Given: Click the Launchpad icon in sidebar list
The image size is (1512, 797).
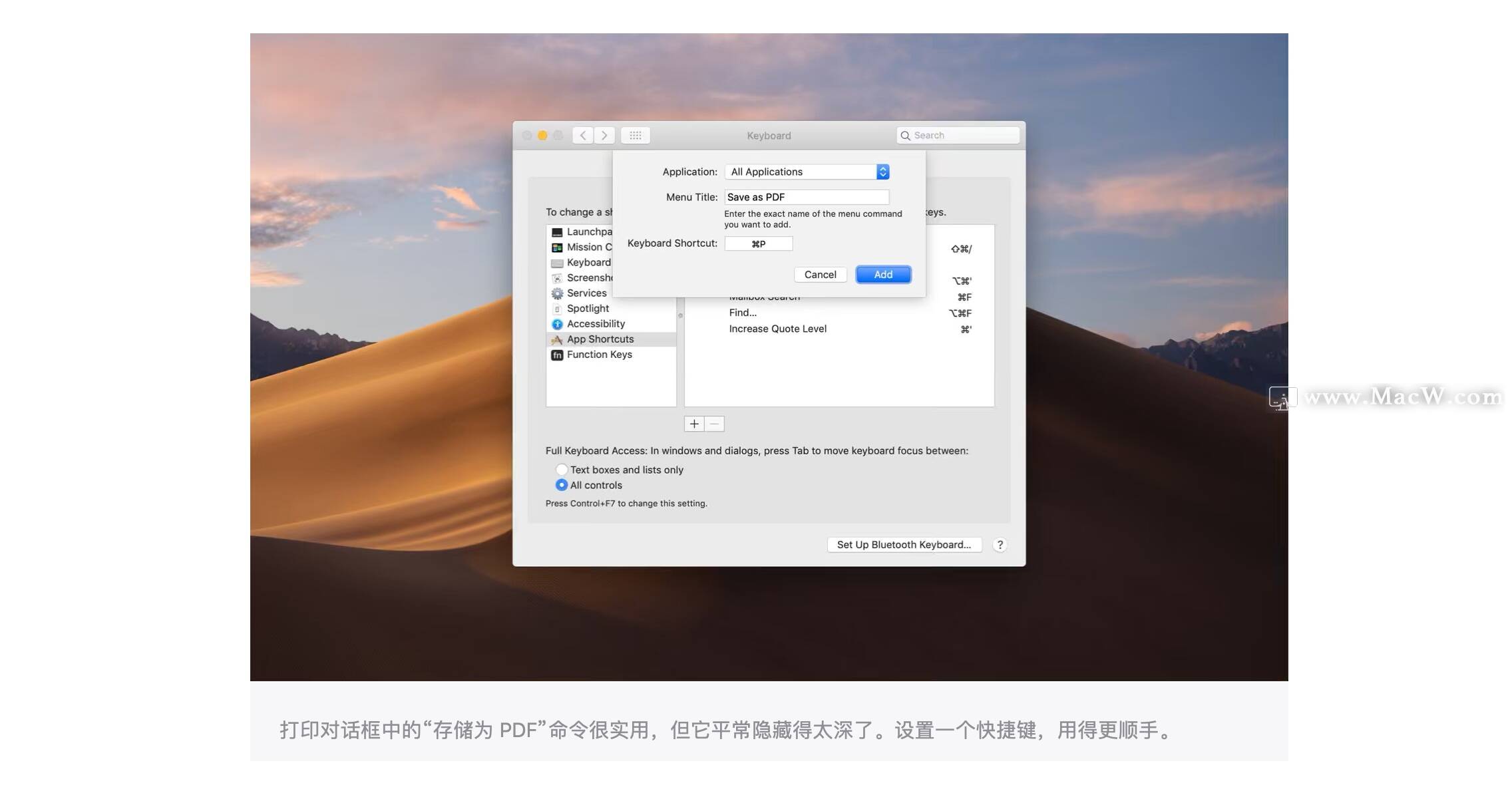Looking at the screenshot, I should click(557, 232).
